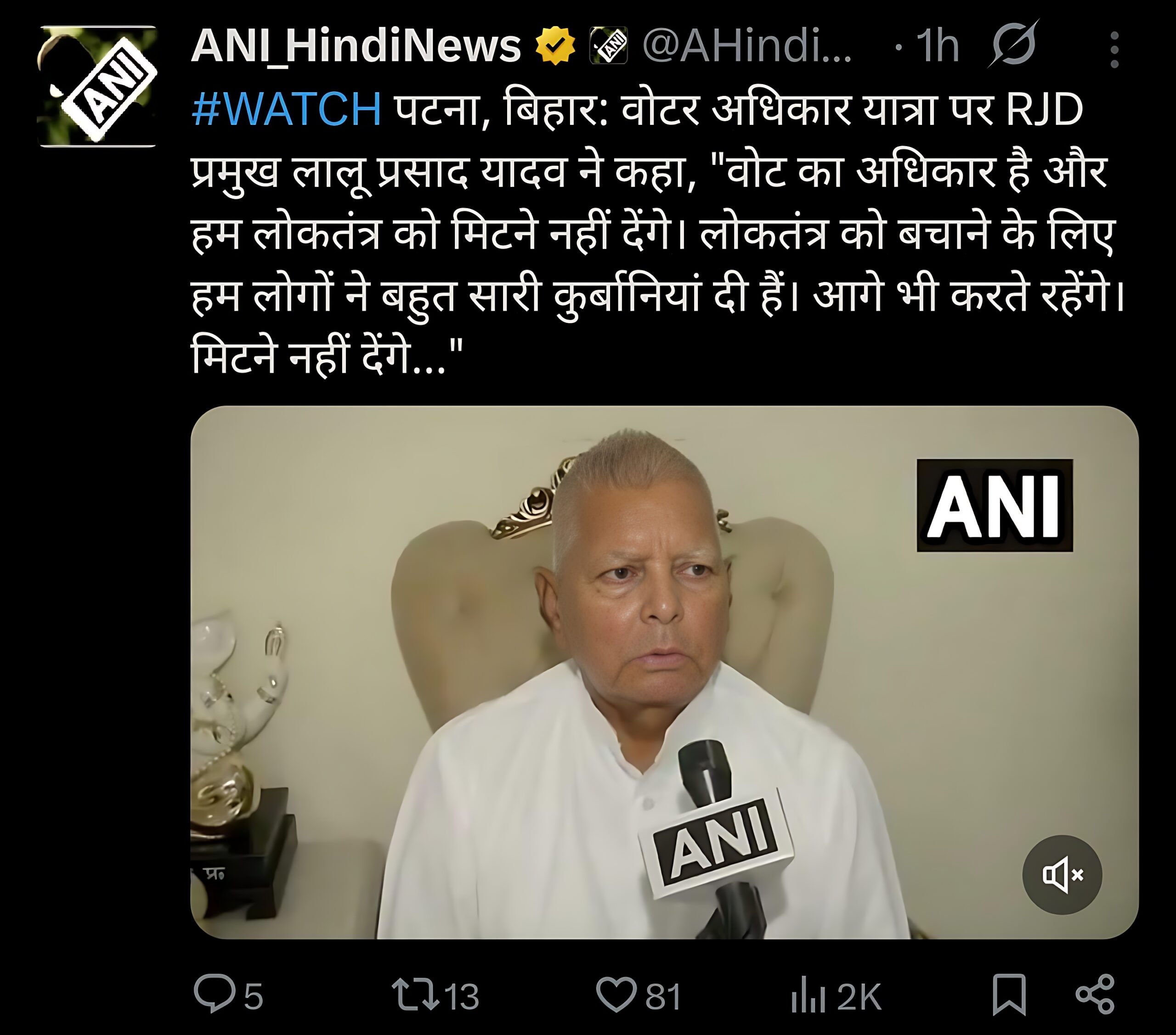1176x1035 pixels.
Task: Click the 2K views count
Action: coord(859,996)
